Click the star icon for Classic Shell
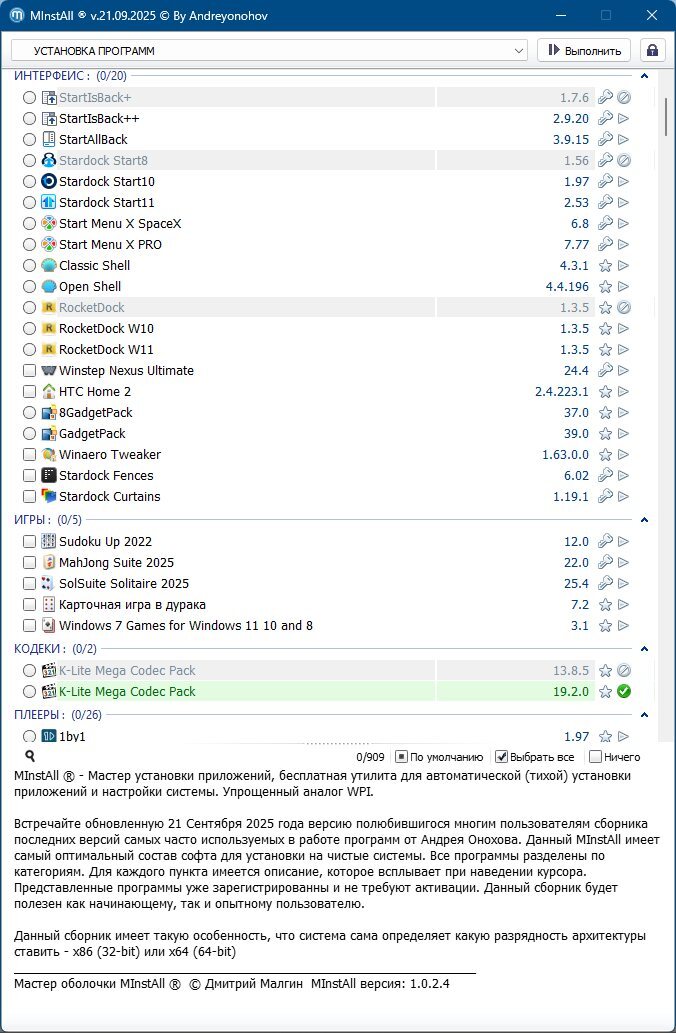The width and height of the screenshot is (676, 1033). pyautogui.click(x=604, y=266)
